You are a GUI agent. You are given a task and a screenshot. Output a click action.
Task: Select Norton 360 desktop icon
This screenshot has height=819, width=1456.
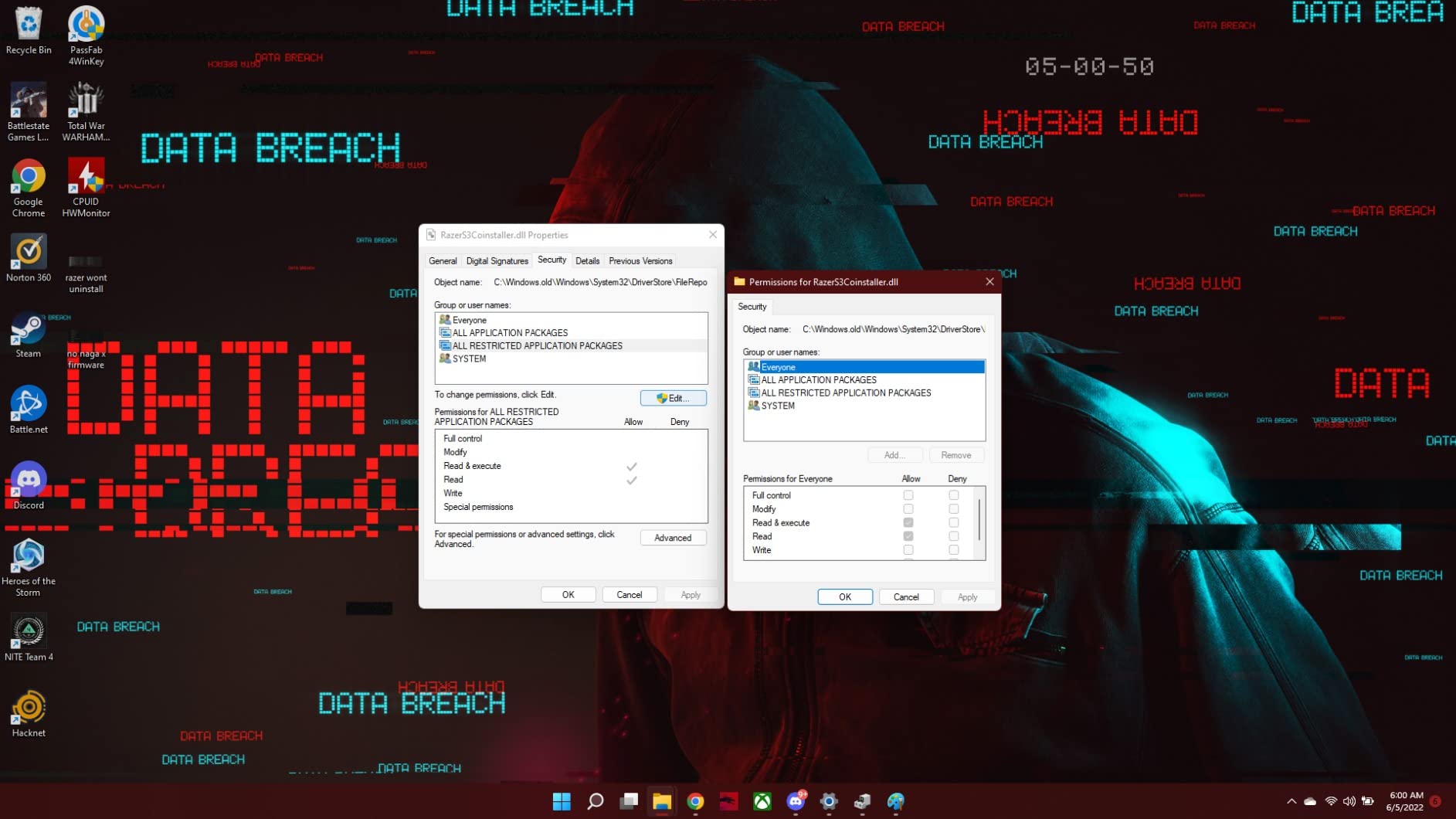tap(29, 258)
